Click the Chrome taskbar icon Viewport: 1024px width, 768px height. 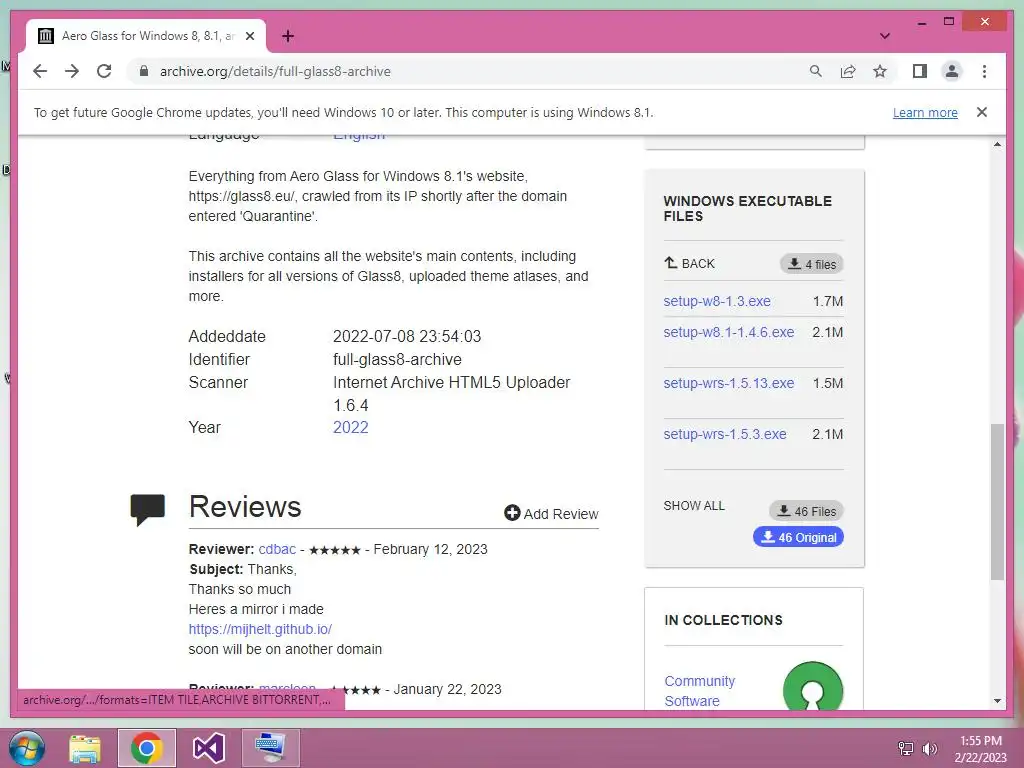coord(146,748)
